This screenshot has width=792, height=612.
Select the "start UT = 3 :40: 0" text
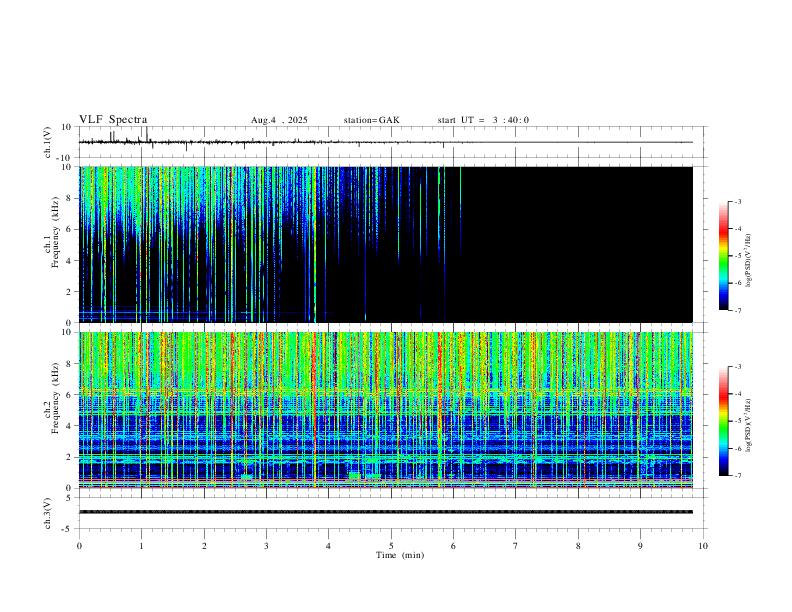483,120
